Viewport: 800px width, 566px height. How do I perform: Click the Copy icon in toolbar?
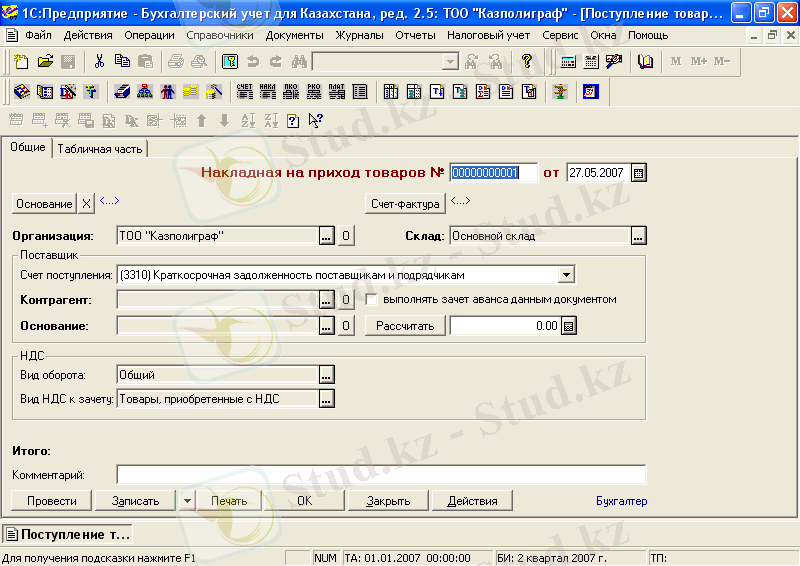[121, 61]
